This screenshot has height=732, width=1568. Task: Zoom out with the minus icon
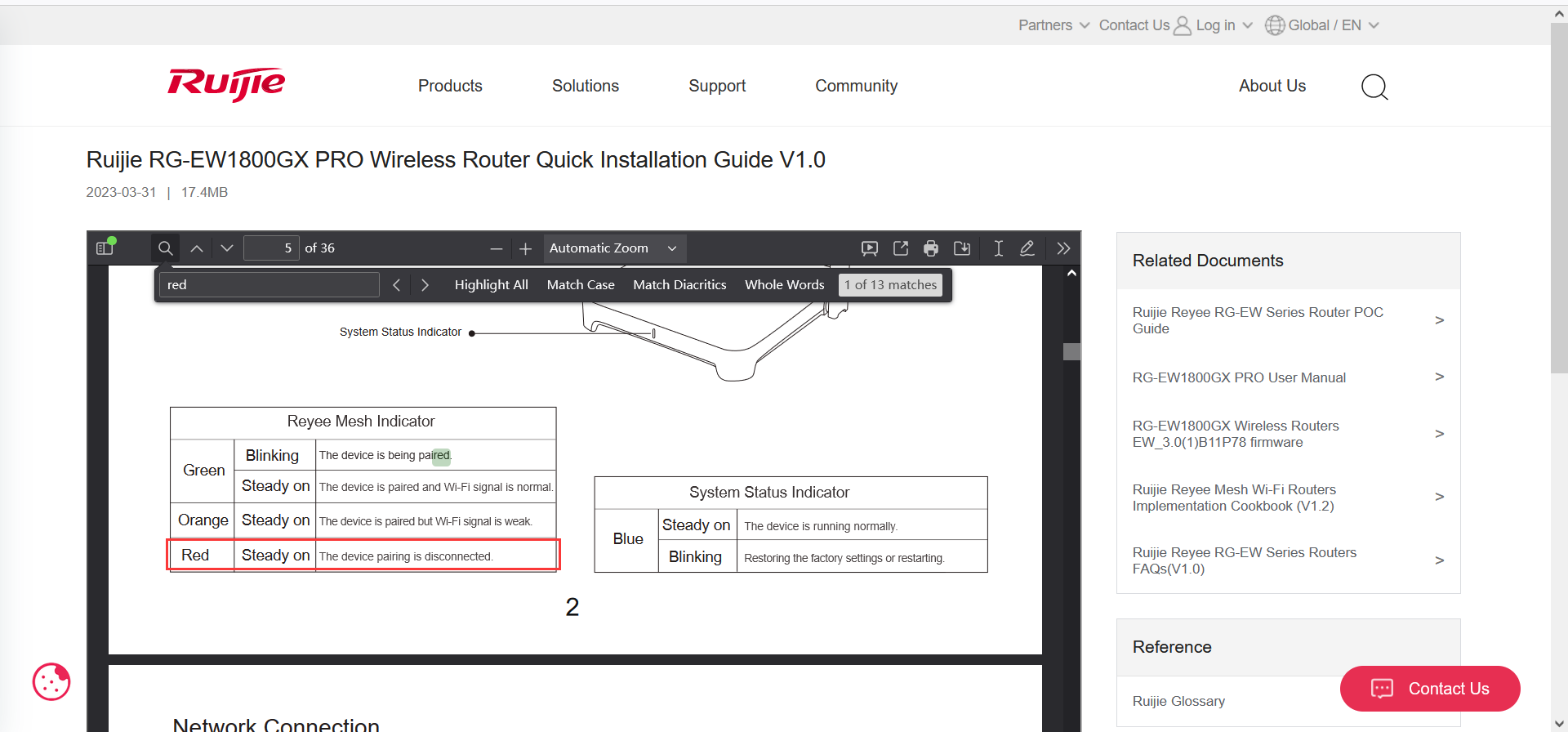496,248
